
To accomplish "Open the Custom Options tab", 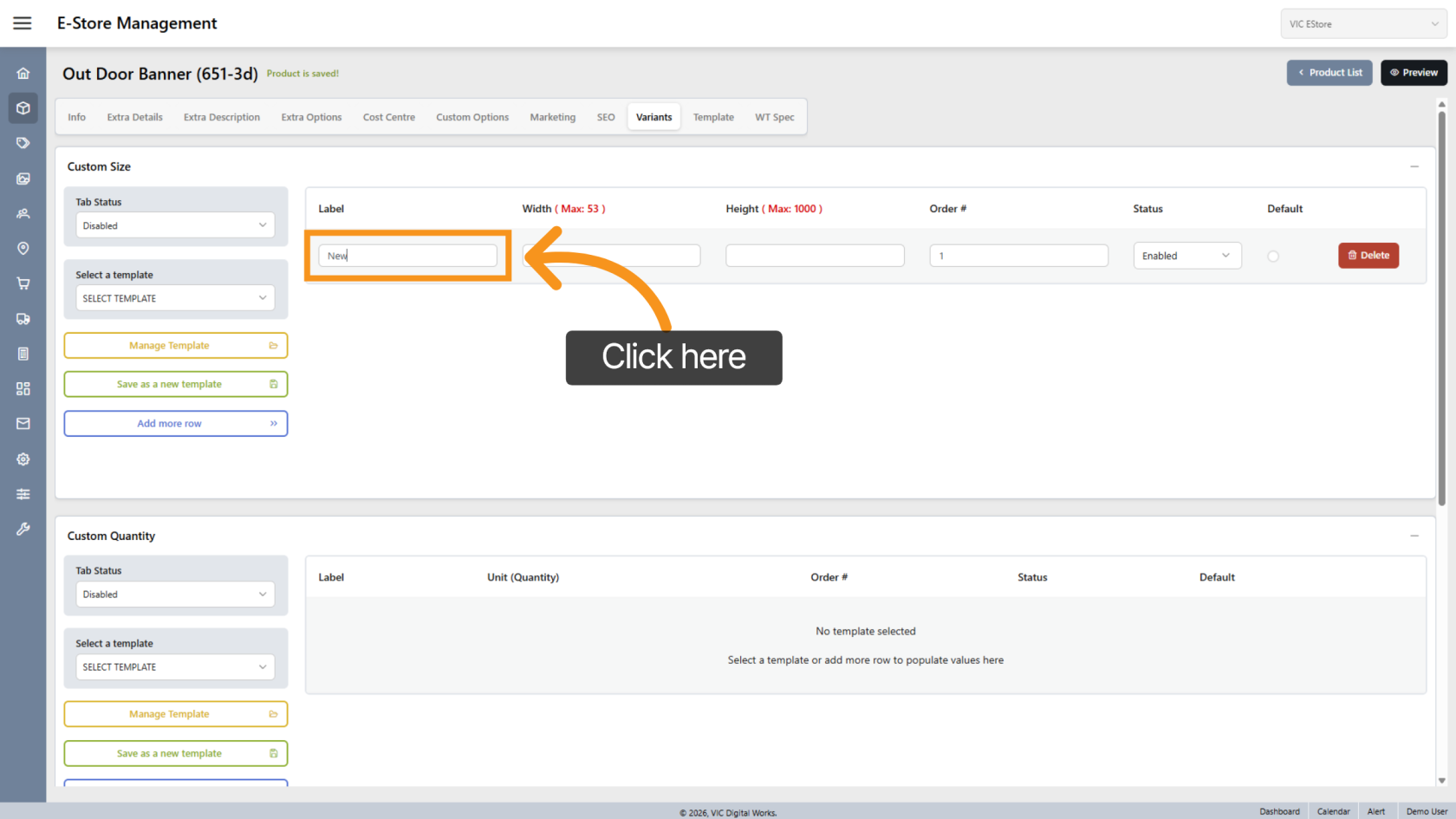I will [472, 117].
